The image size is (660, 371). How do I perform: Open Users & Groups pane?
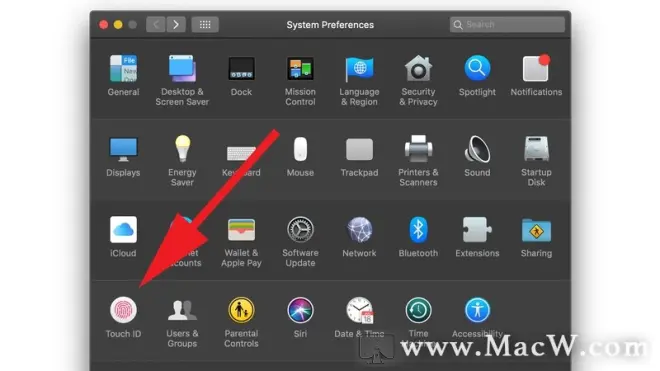[182, 310]
